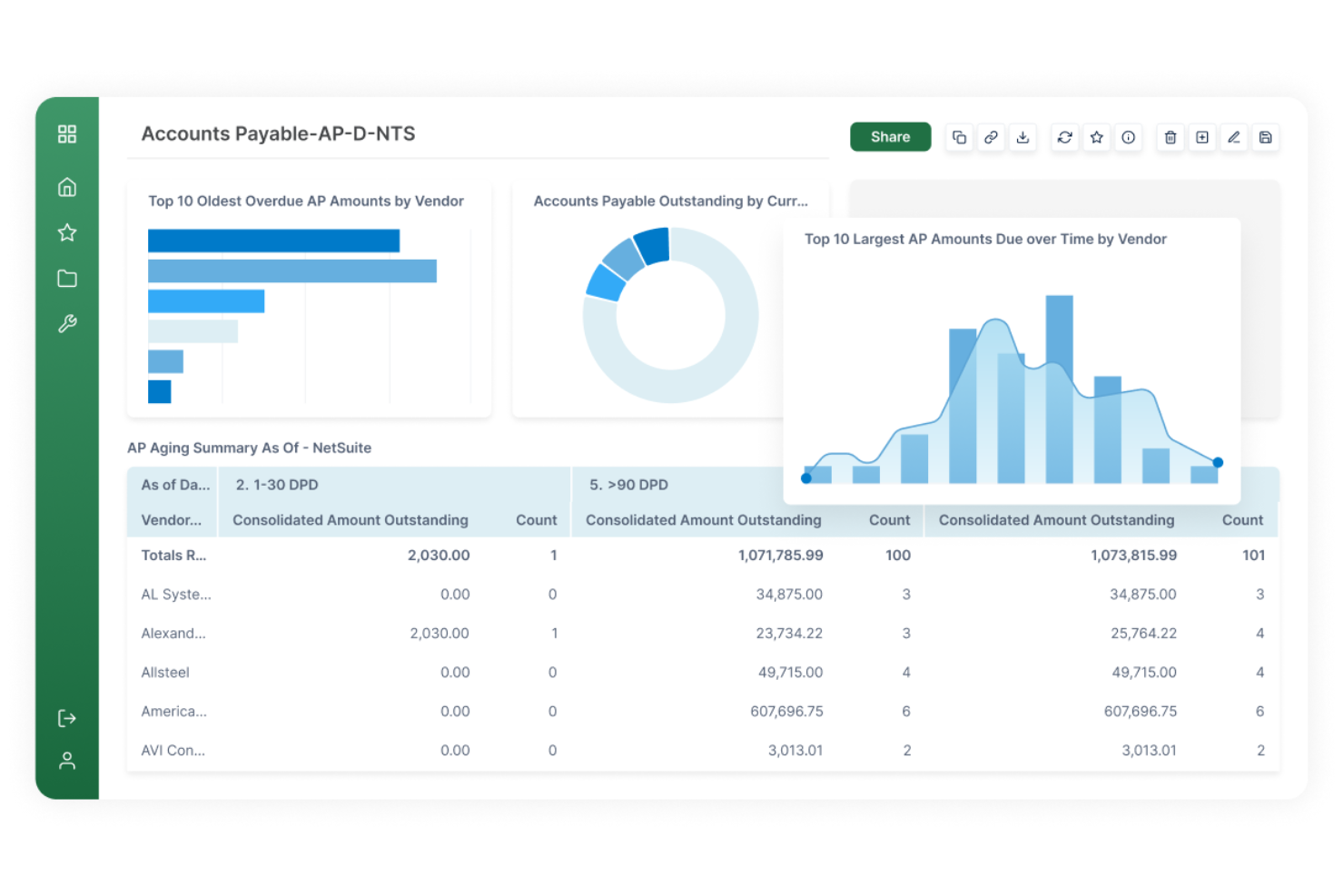
Task: Copy the shareable link icon
Action: [991, 137]
